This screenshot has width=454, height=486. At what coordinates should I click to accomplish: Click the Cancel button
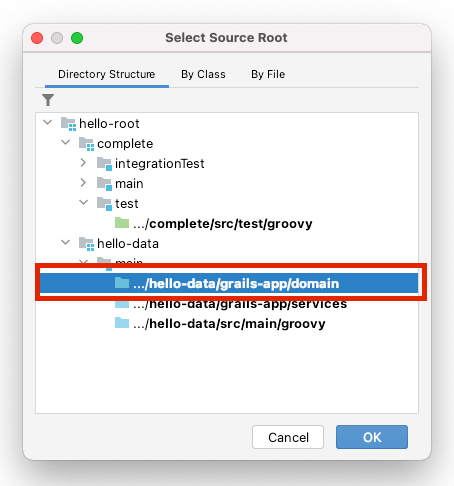tap(288, 437)
